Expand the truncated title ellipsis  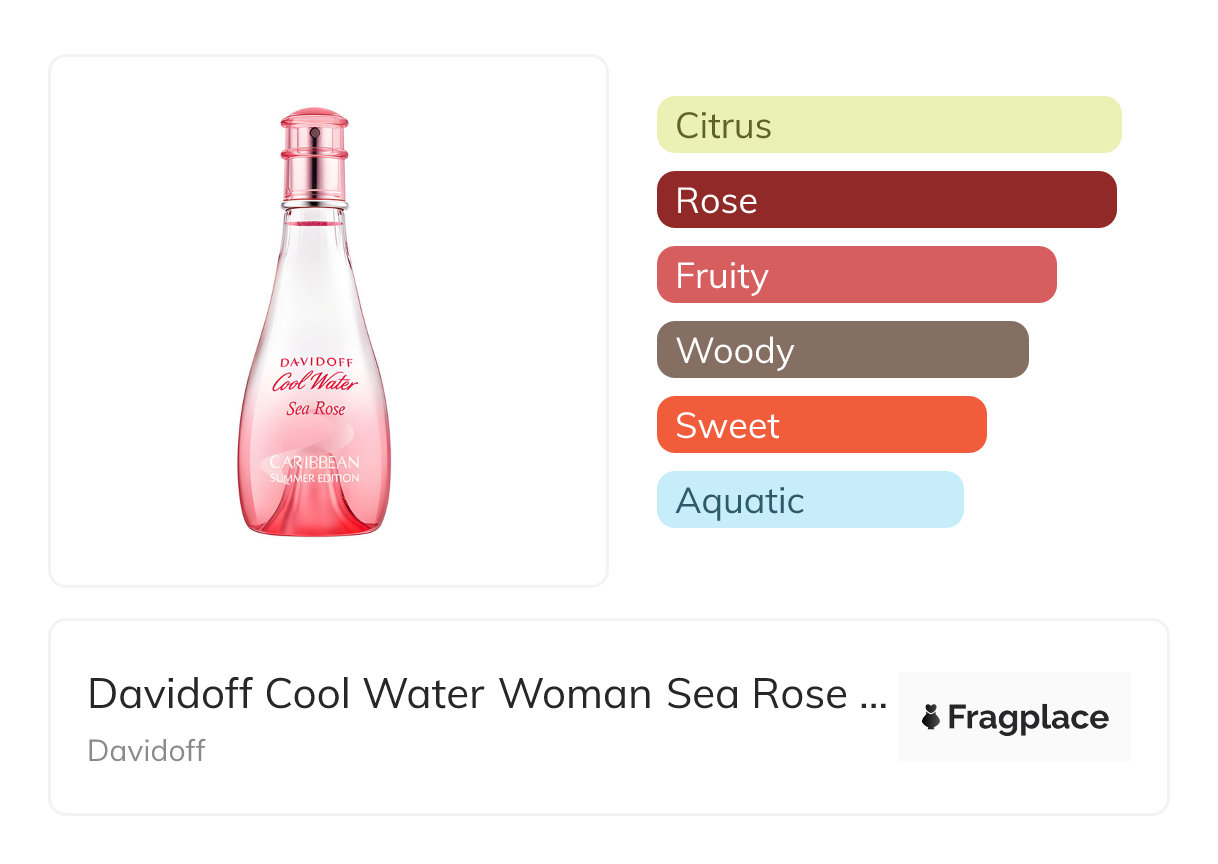(873, 695)
